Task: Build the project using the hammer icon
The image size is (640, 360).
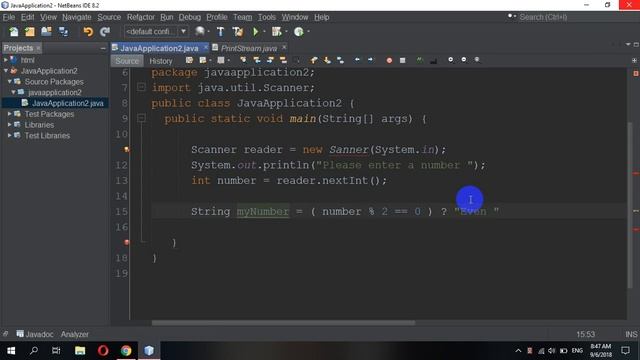Action: [x=220, y=31]
